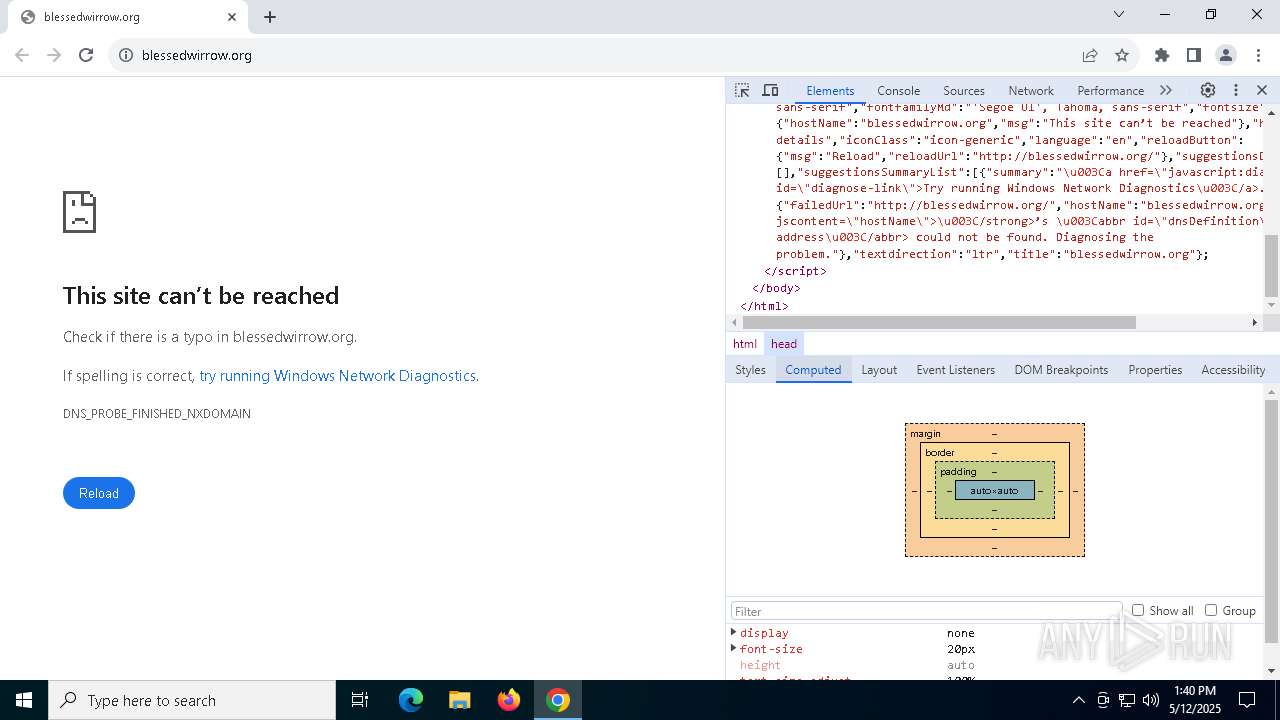Open Task View on taskbar
1280x720 pixels.
[x=360, y=700]
